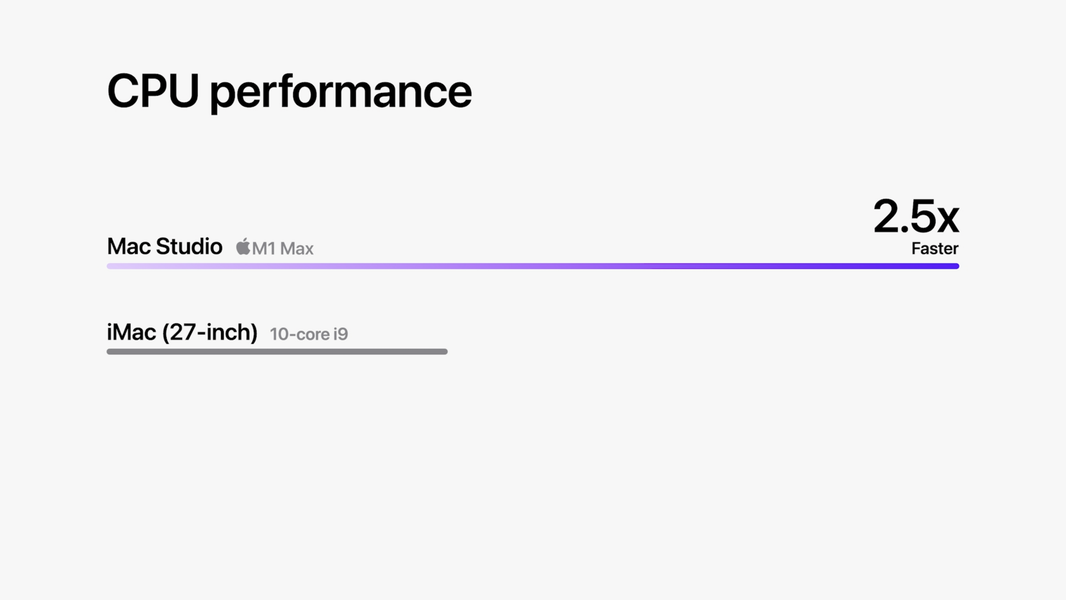Viewport: 1066px width, 600px height.
Task: Click the word performance in the heading
Action: pyautogui.click(x=340, y=93)
